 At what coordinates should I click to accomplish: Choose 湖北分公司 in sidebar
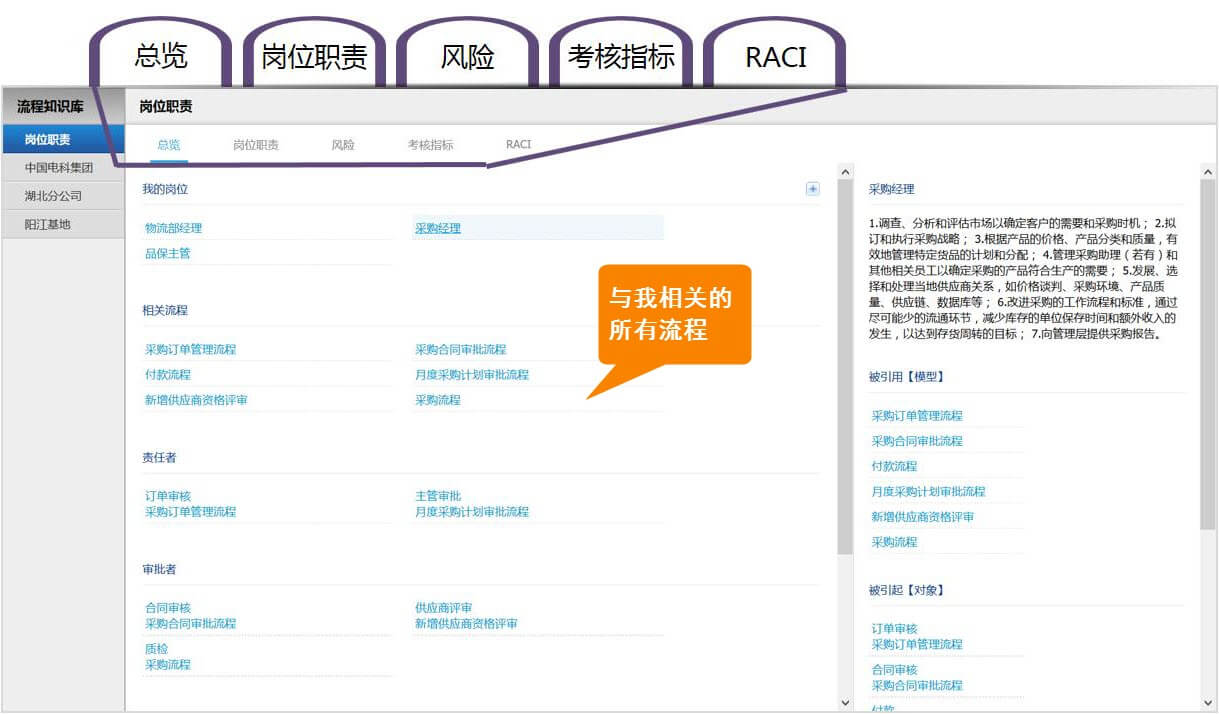[x=53, y=196]
